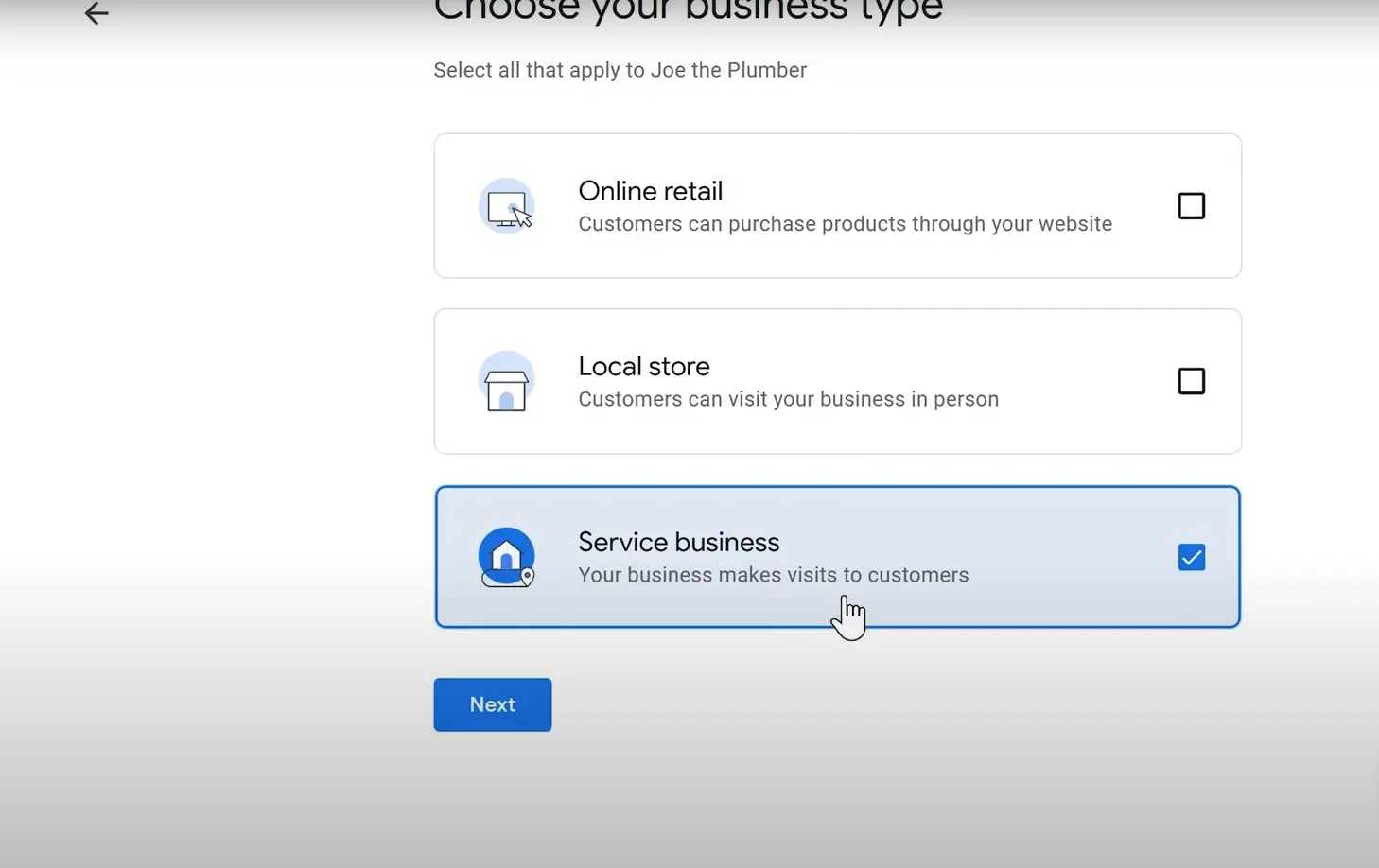Click the back arrow to return

[x=96, y=13]
